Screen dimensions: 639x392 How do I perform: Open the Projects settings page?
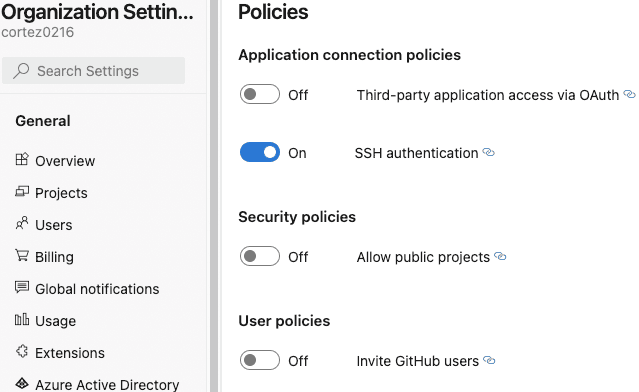[x=61, y=193]
